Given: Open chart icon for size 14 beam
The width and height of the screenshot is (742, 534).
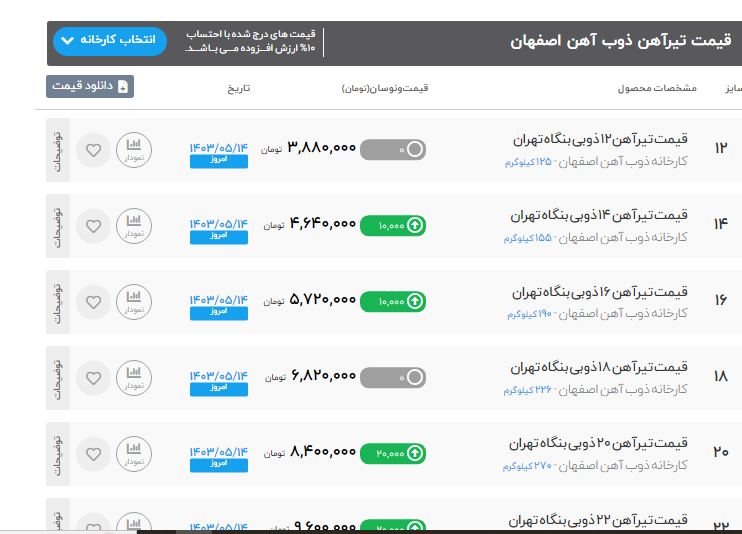Looking at the screenshot, I should (134, 226).
